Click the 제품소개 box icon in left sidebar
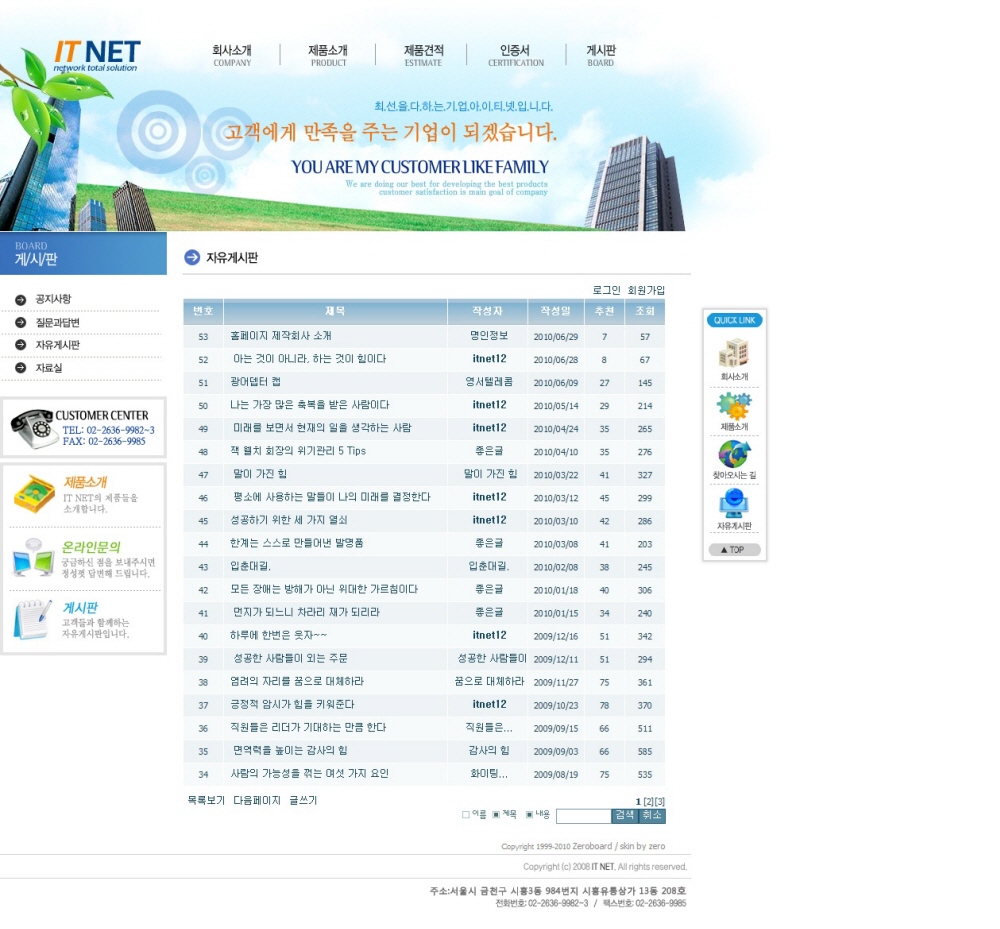 point(34,494)
